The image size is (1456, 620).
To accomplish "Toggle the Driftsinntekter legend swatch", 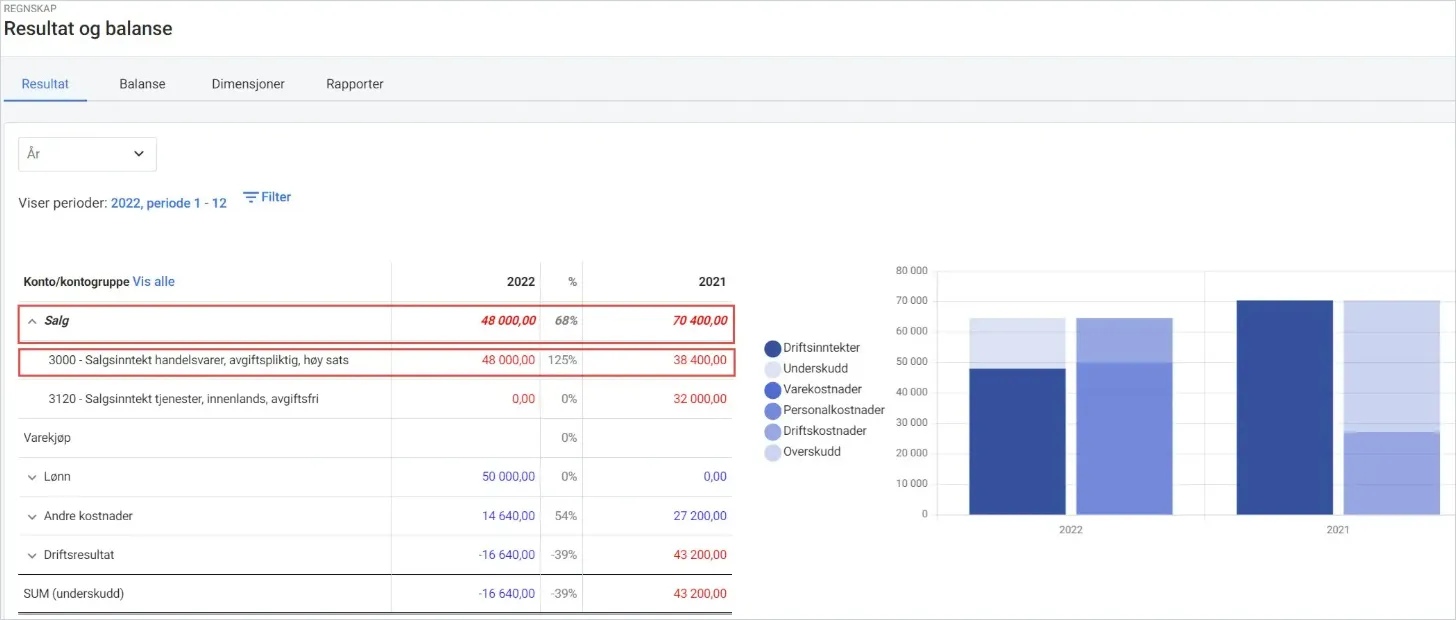I will click(x=773, y=348).
